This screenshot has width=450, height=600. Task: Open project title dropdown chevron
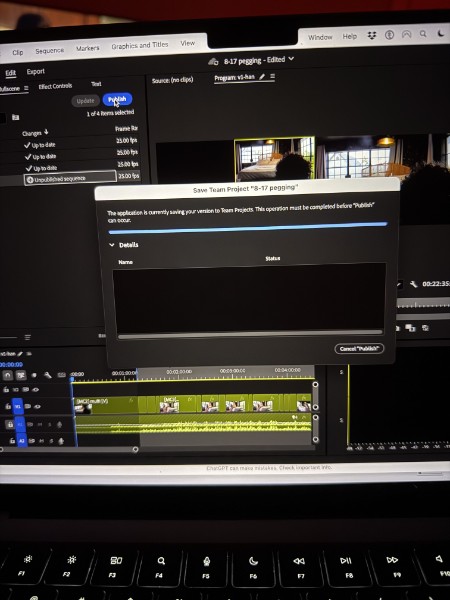pyautogui.click(x=291, y=59)
